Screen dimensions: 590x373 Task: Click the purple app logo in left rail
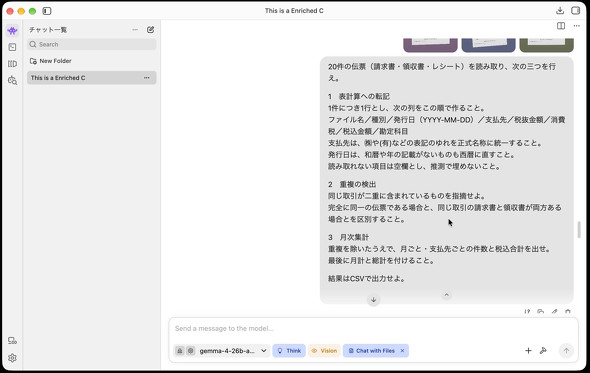pyautogui.click(x=12, y=30)
